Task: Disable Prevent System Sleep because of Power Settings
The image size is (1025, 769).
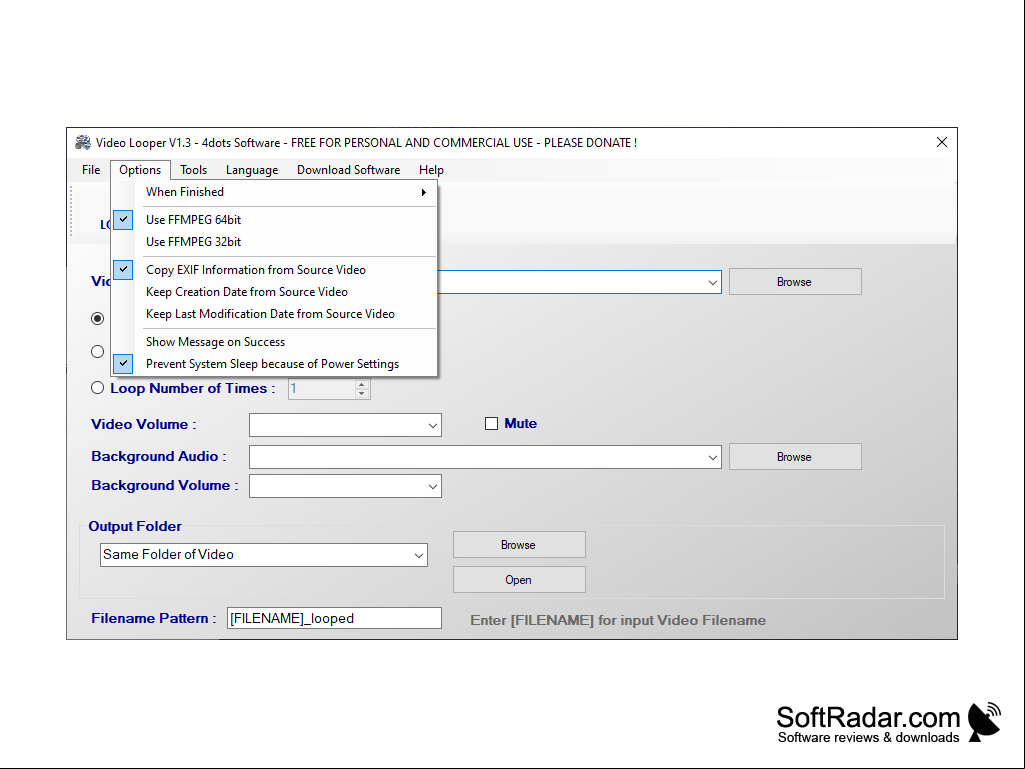Action: (x=274, y=364)
